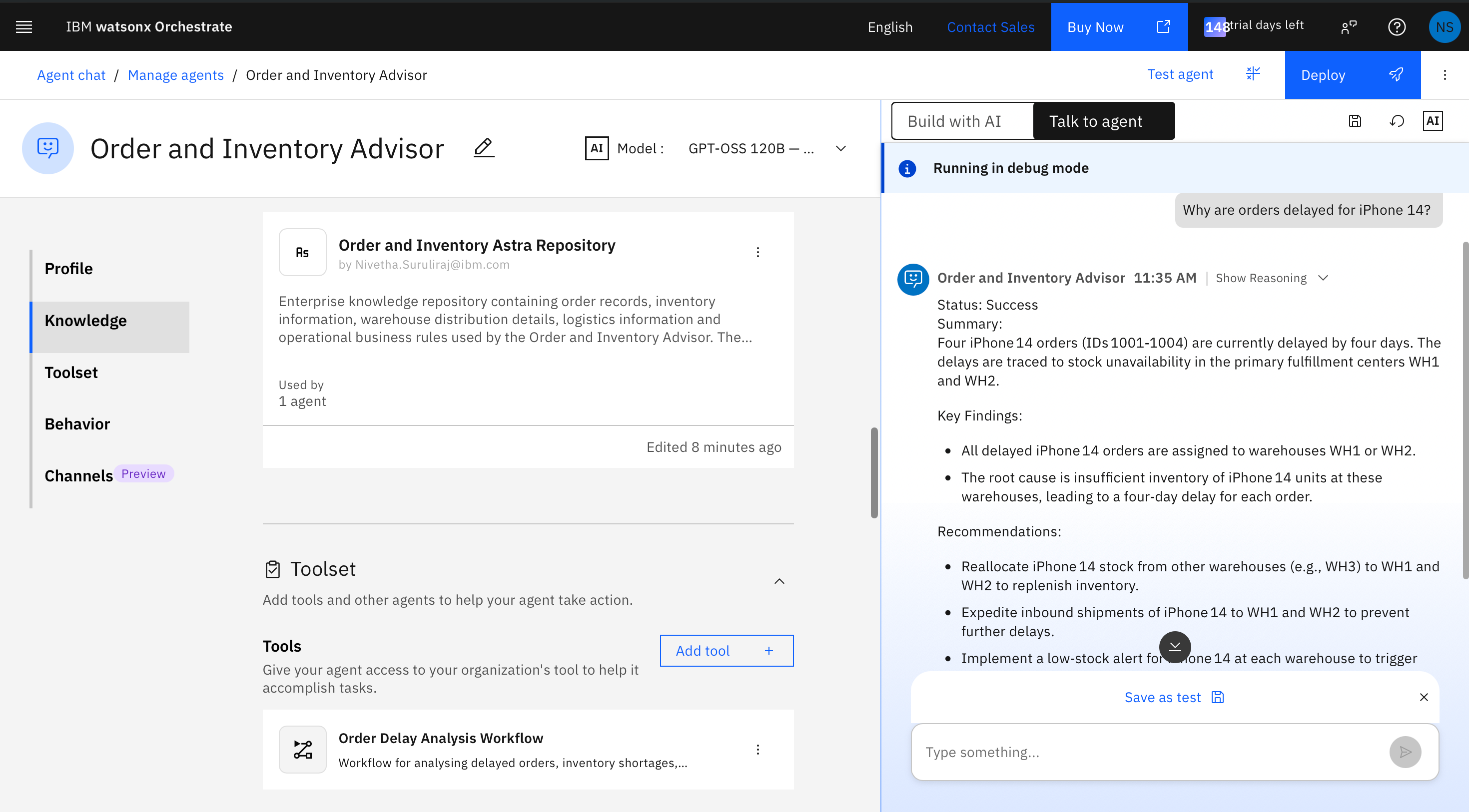Screen dimensions: 1469x812
Task: Open the English language selector
Action: click(889, 27)
